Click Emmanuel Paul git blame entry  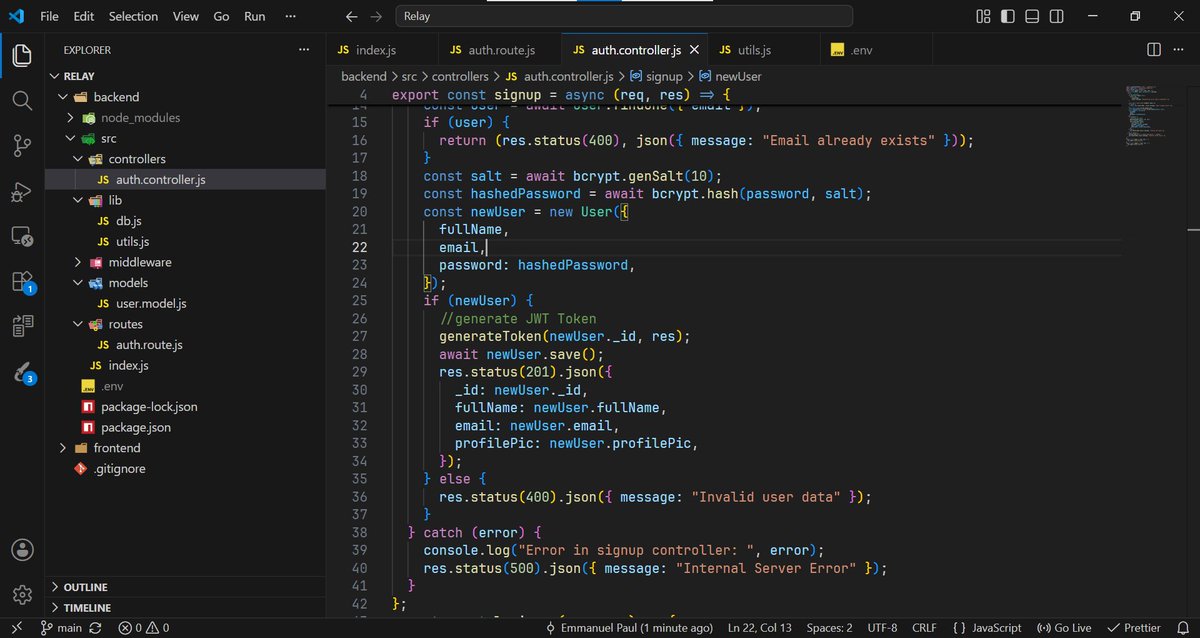(630, 628)
